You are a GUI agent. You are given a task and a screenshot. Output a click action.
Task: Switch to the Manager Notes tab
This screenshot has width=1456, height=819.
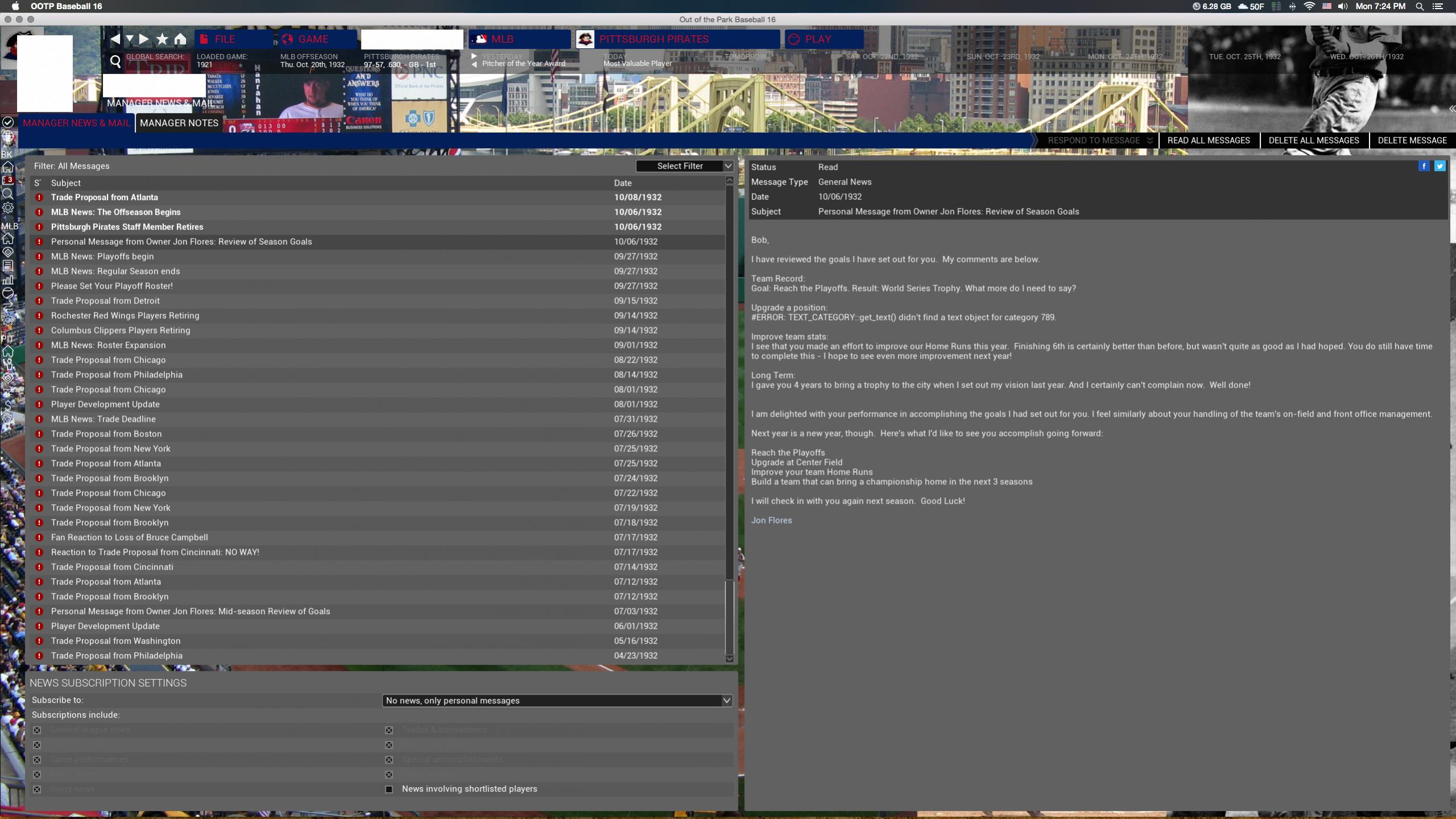(179, 123)
